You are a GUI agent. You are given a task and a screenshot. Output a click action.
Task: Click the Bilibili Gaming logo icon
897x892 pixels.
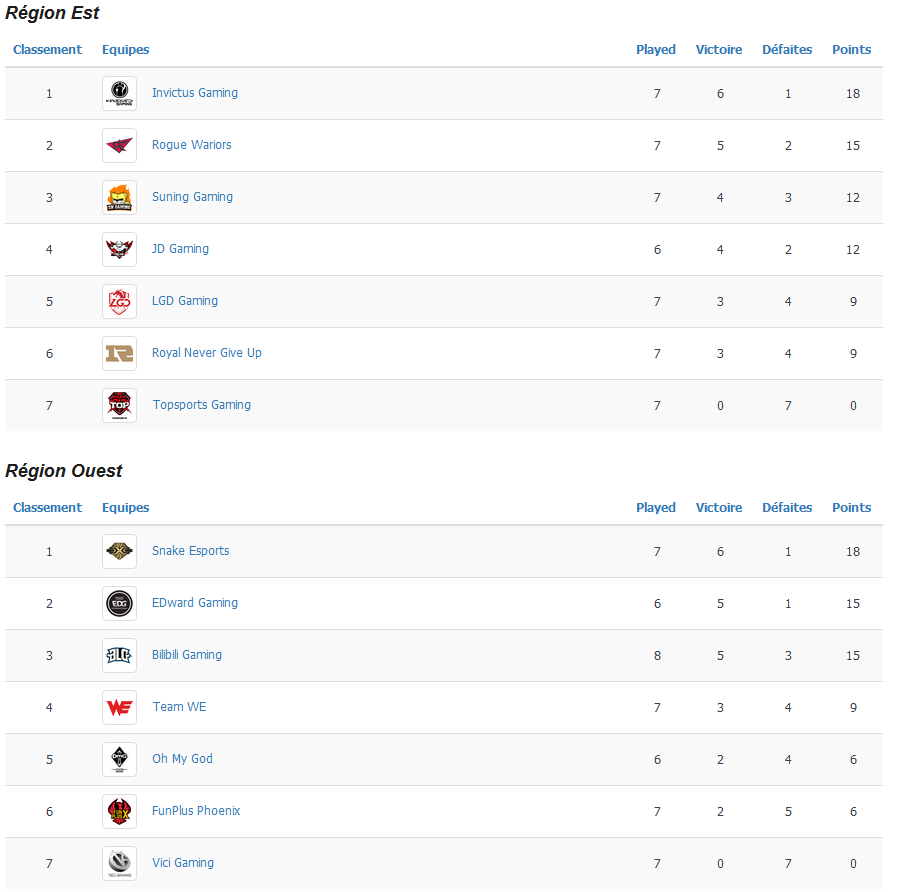click(120, 656)
